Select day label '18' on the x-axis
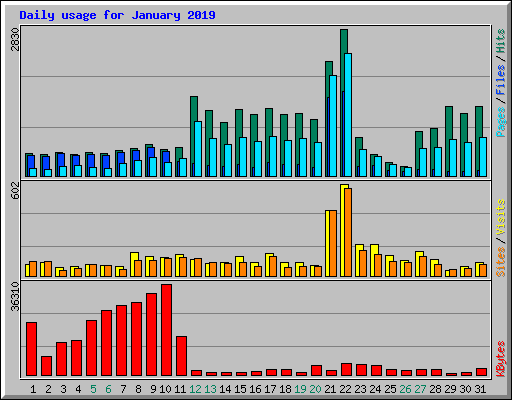The image size is (512, 400). (286, 389)
